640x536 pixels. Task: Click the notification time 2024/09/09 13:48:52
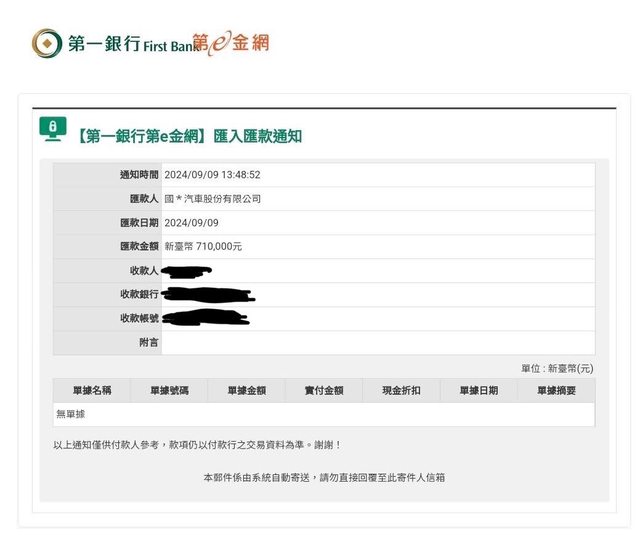point(212,175)
